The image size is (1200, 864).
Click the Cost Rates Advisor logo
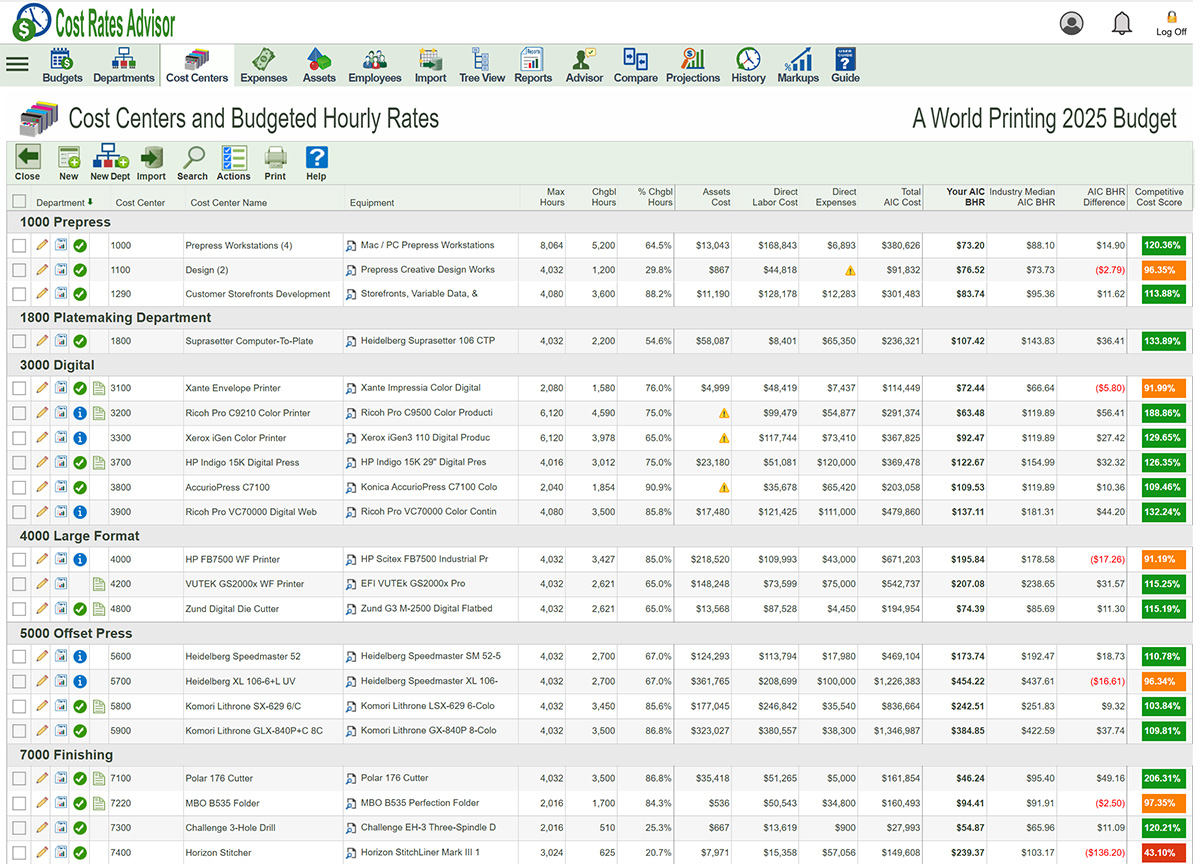(95, 23)
